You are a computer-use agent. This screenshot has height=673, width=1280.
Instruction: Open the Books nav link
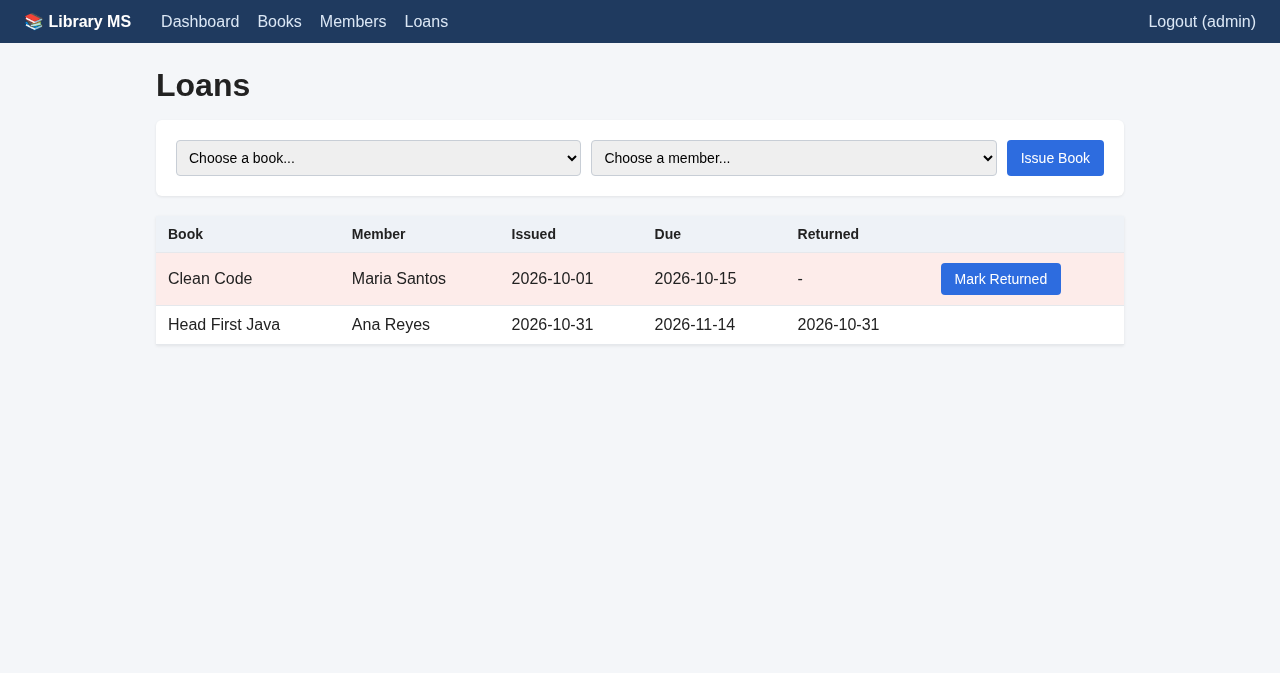click(x=279, y=22)
